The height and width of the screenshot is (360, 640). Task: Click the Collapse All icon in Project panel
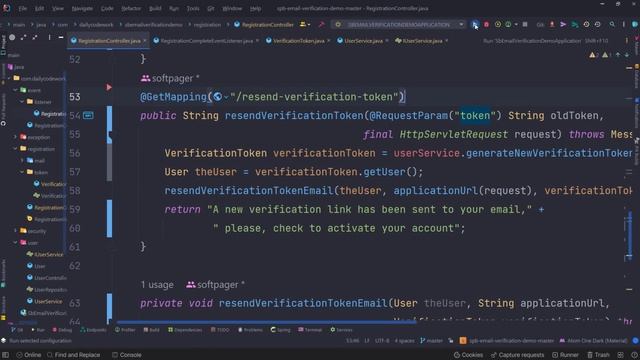pyautogui.click(x=35, y=38)
